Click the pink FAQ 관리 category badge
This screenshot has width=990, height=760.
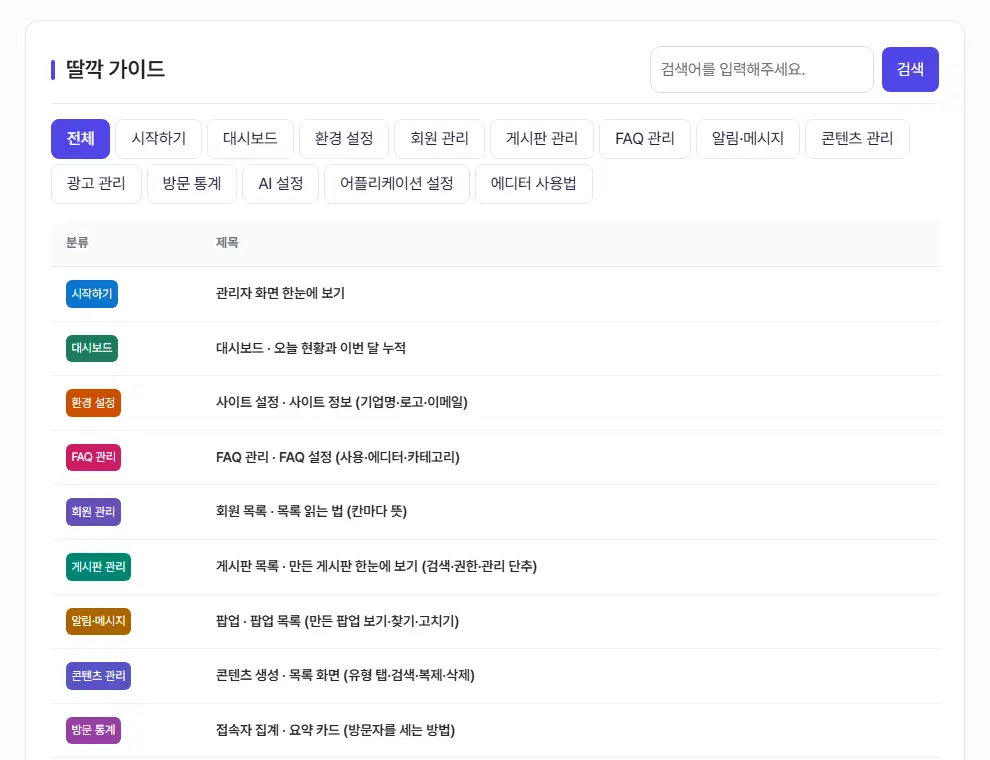click(x=93, y=457)
